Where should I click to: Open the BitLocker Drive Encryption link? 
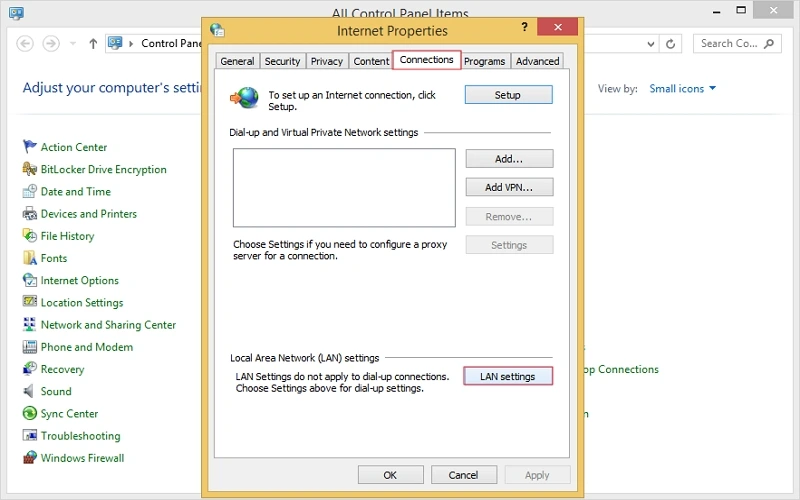(104, 169)
